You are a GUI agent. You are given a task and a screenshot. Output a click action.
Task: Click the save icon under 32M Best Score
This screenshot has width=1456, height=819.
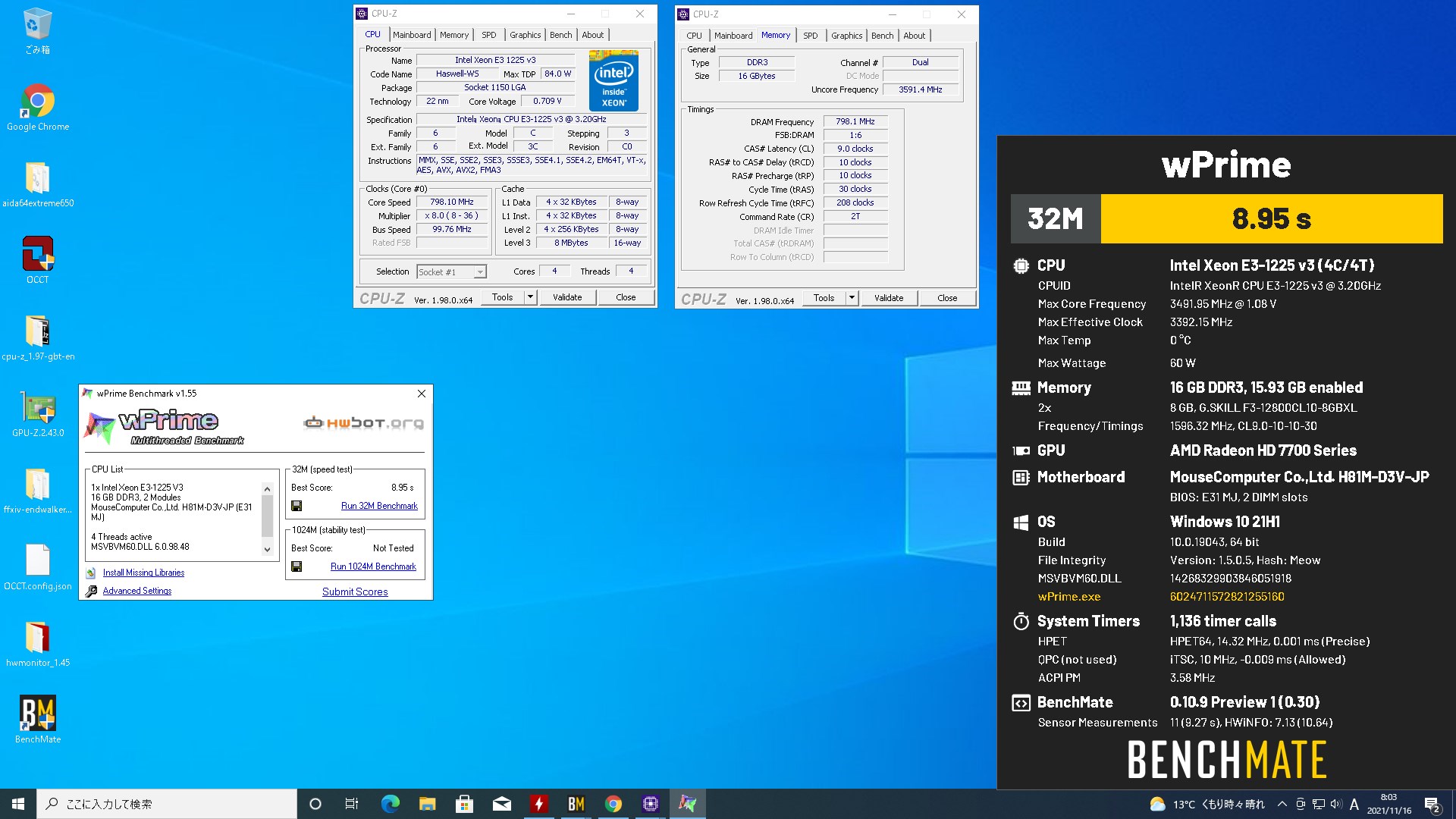click(x=297, y=506)
